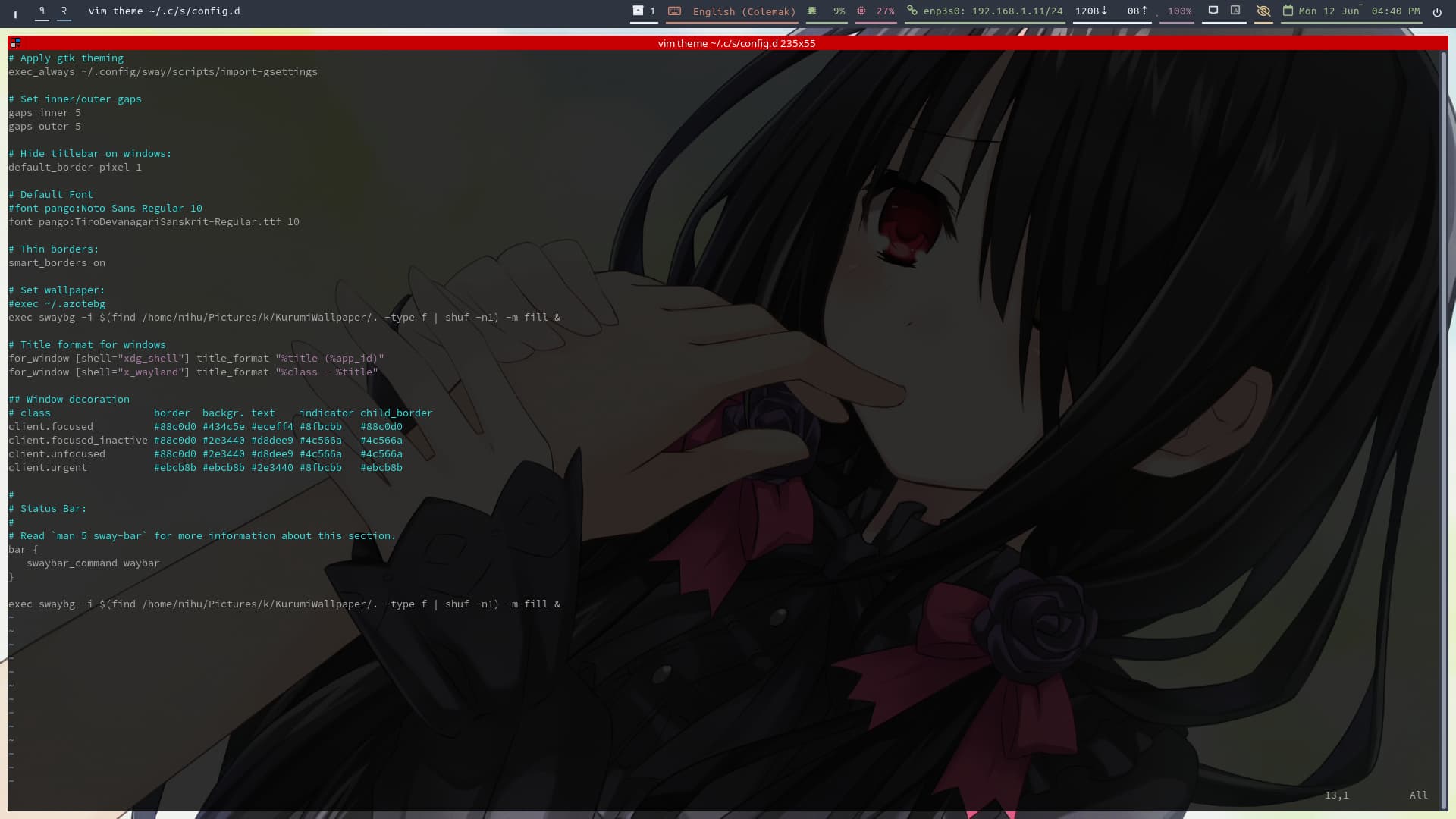This screenshot has width=1456, height=819.
Task: Place cursor on '# Apply gtk theming' comment
Action: [x=66, y=58]
